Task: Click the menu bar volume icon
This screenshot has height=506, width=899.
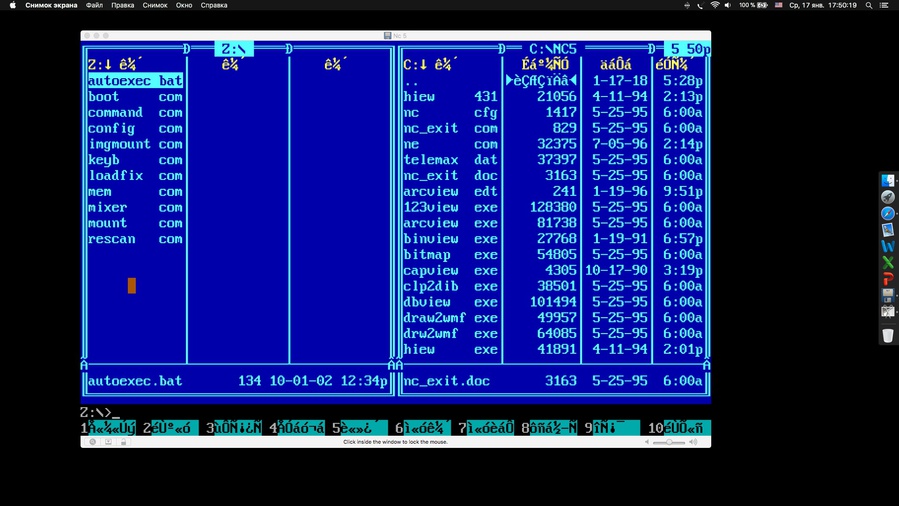Action: click(x=728, y=5)
